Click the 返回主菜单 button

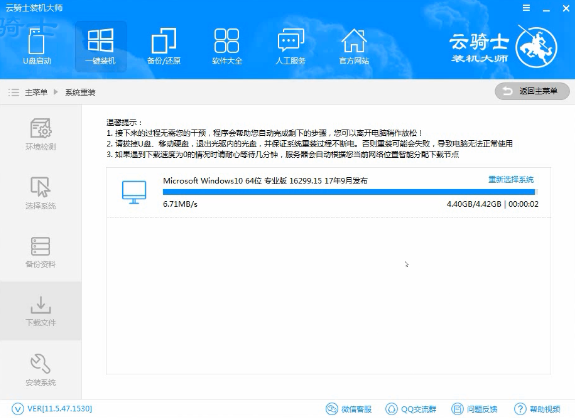pyautogui.click(x=532, y=91)
